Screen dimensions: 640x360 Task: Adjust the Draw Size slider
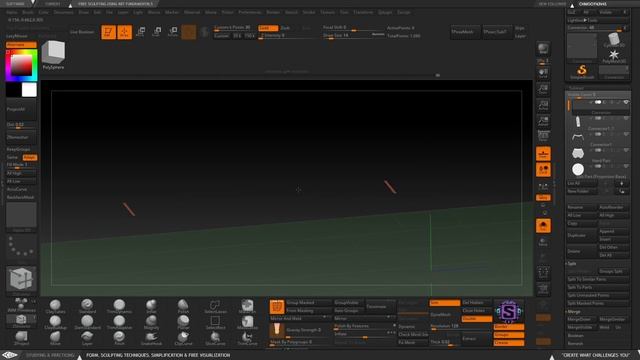click(353, 36)
